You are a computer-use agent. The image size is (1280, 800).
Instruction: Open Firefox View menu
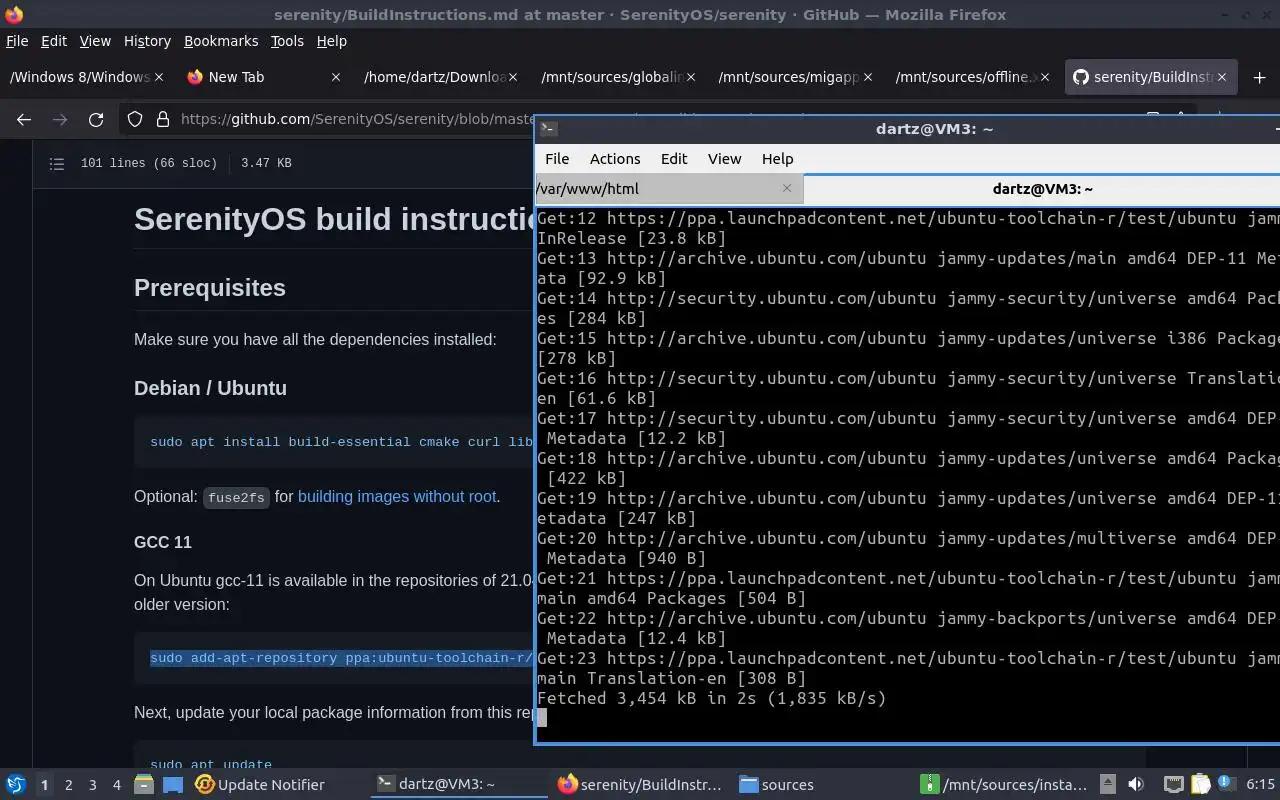click(x=95, y=41)
